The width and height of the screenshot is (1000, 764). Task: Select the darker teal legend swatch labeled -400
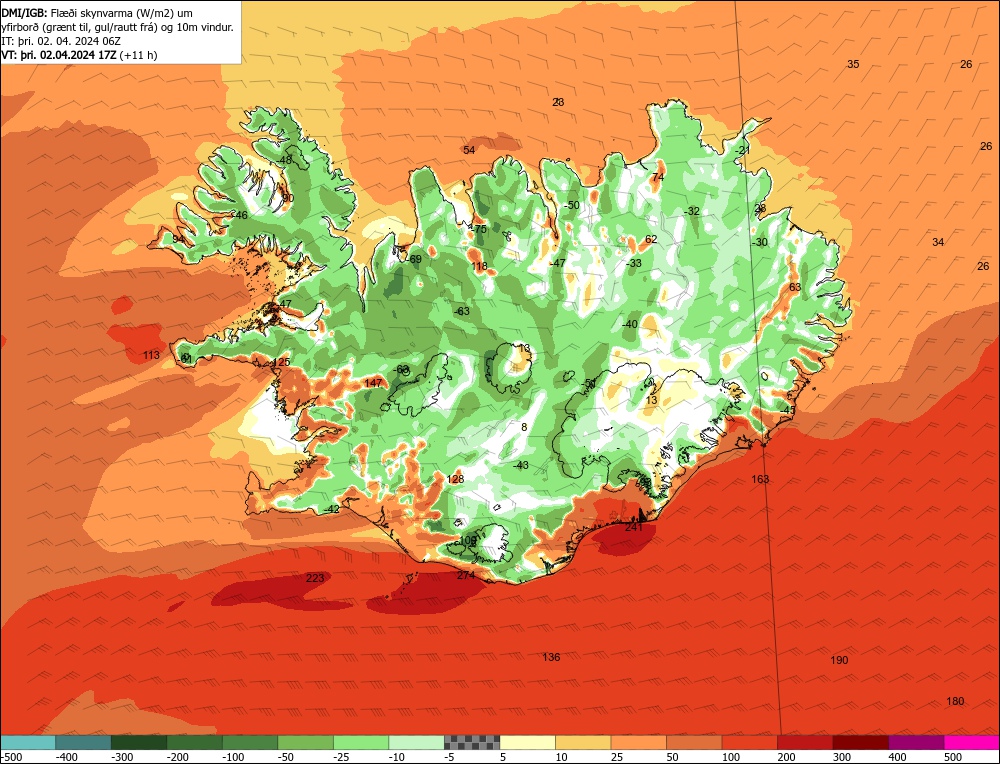[x=83, y=742]
